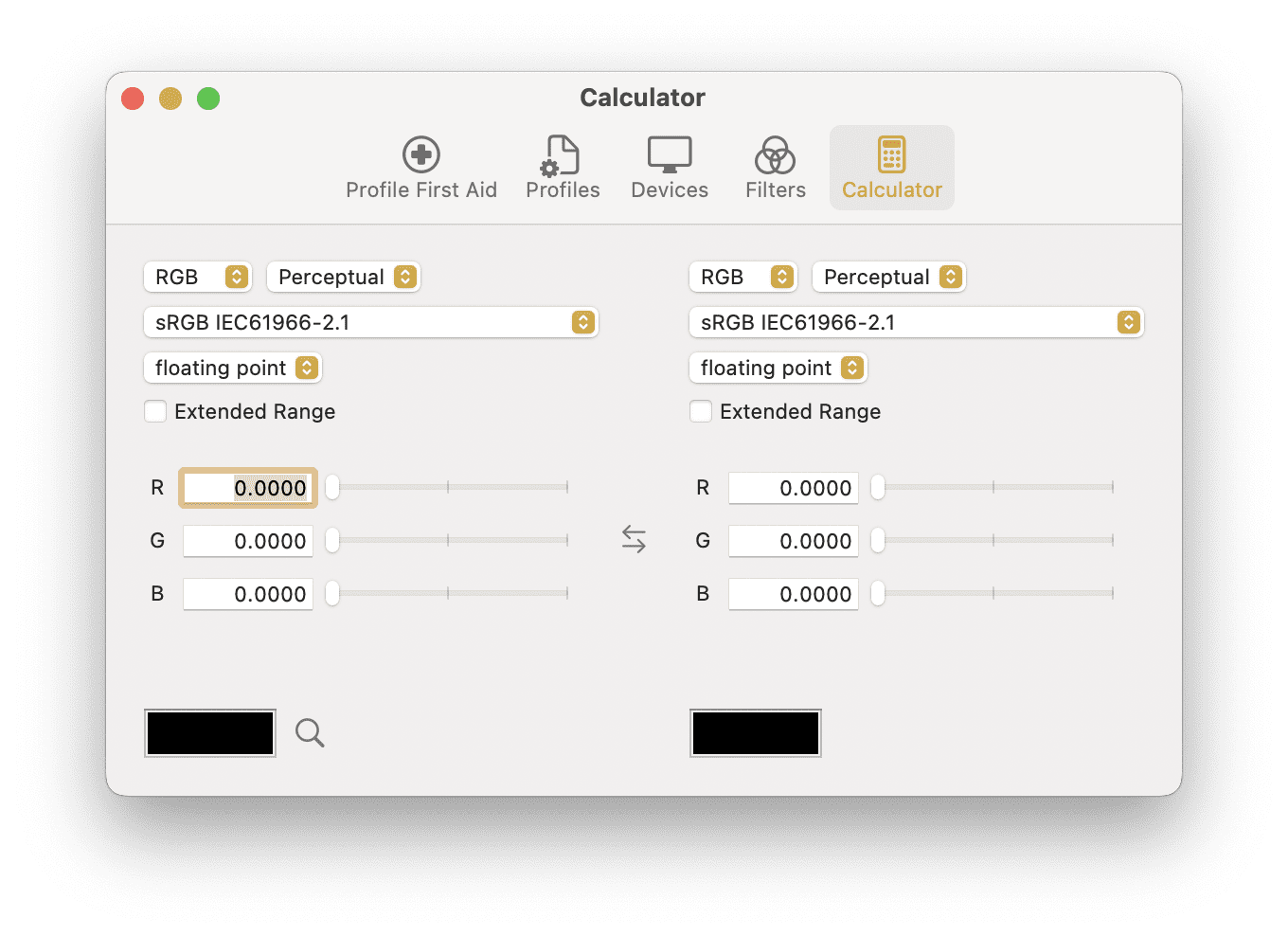Click the right G value field
The width and height of the screenshot is (1288, 936).
pos(794,541)
